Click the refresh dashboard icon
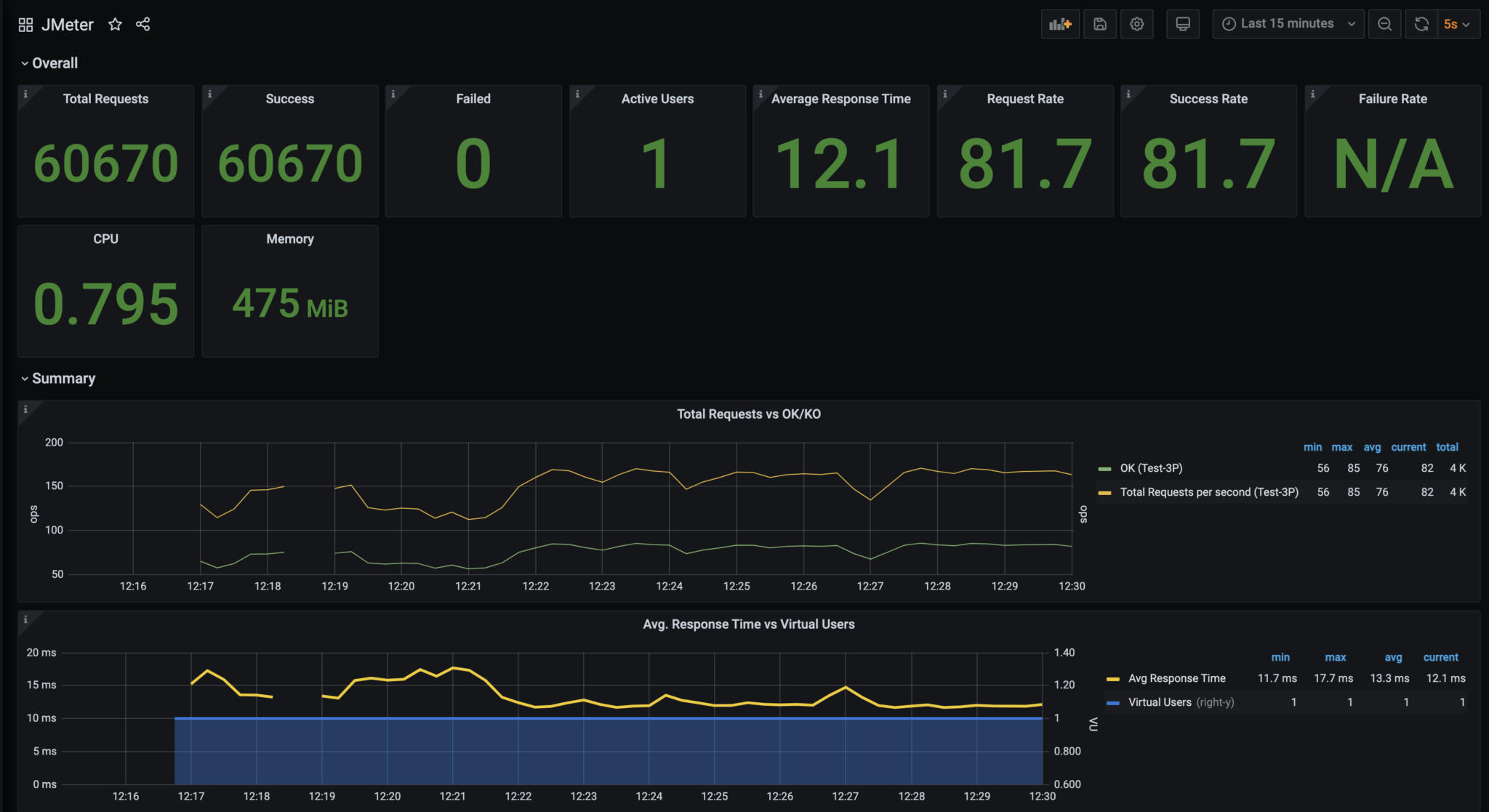This screenshot has height=812, width=1489. click(x=1421, y=24)
